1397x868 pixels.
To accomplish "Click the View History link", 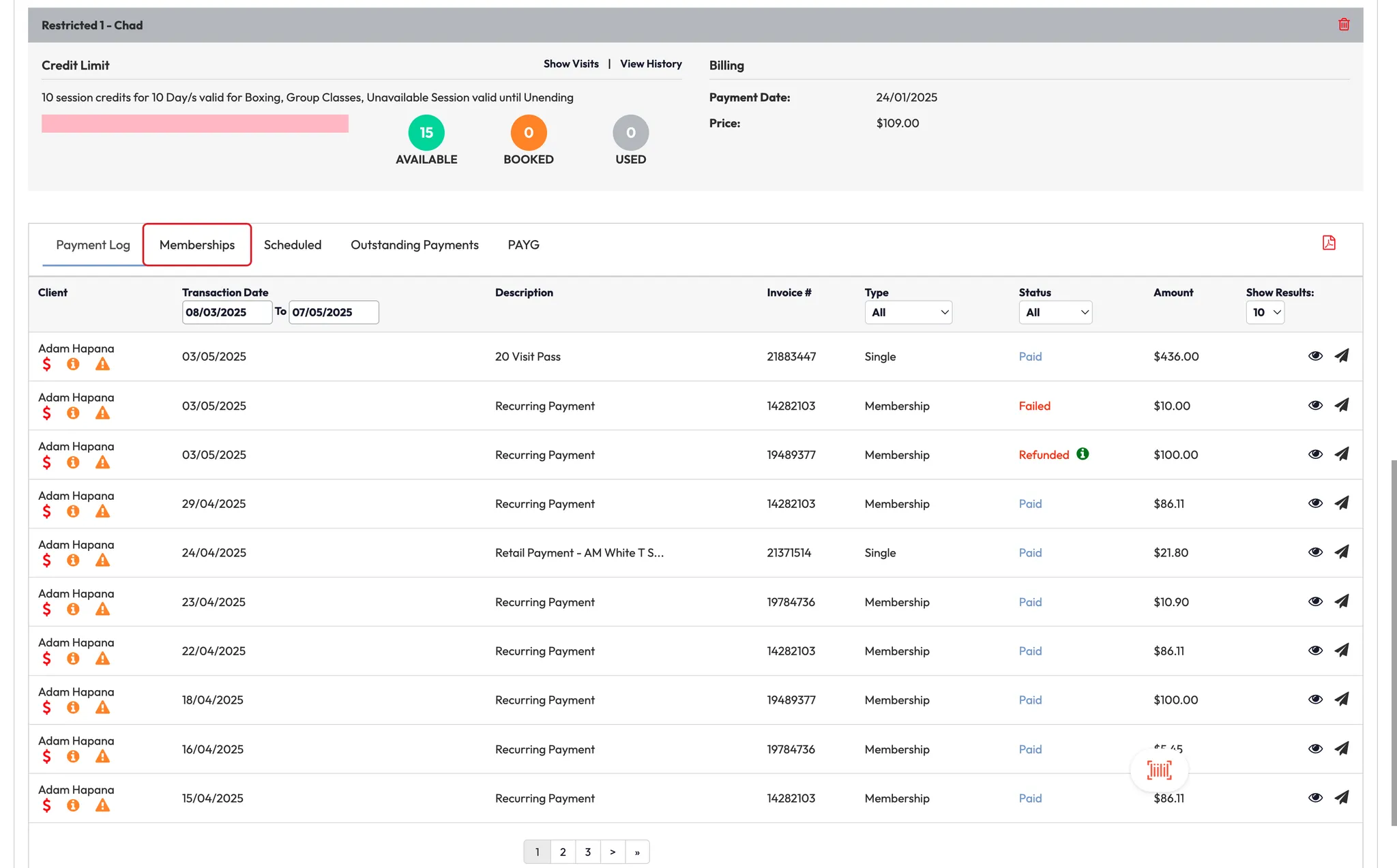I will tap(651, 63).
